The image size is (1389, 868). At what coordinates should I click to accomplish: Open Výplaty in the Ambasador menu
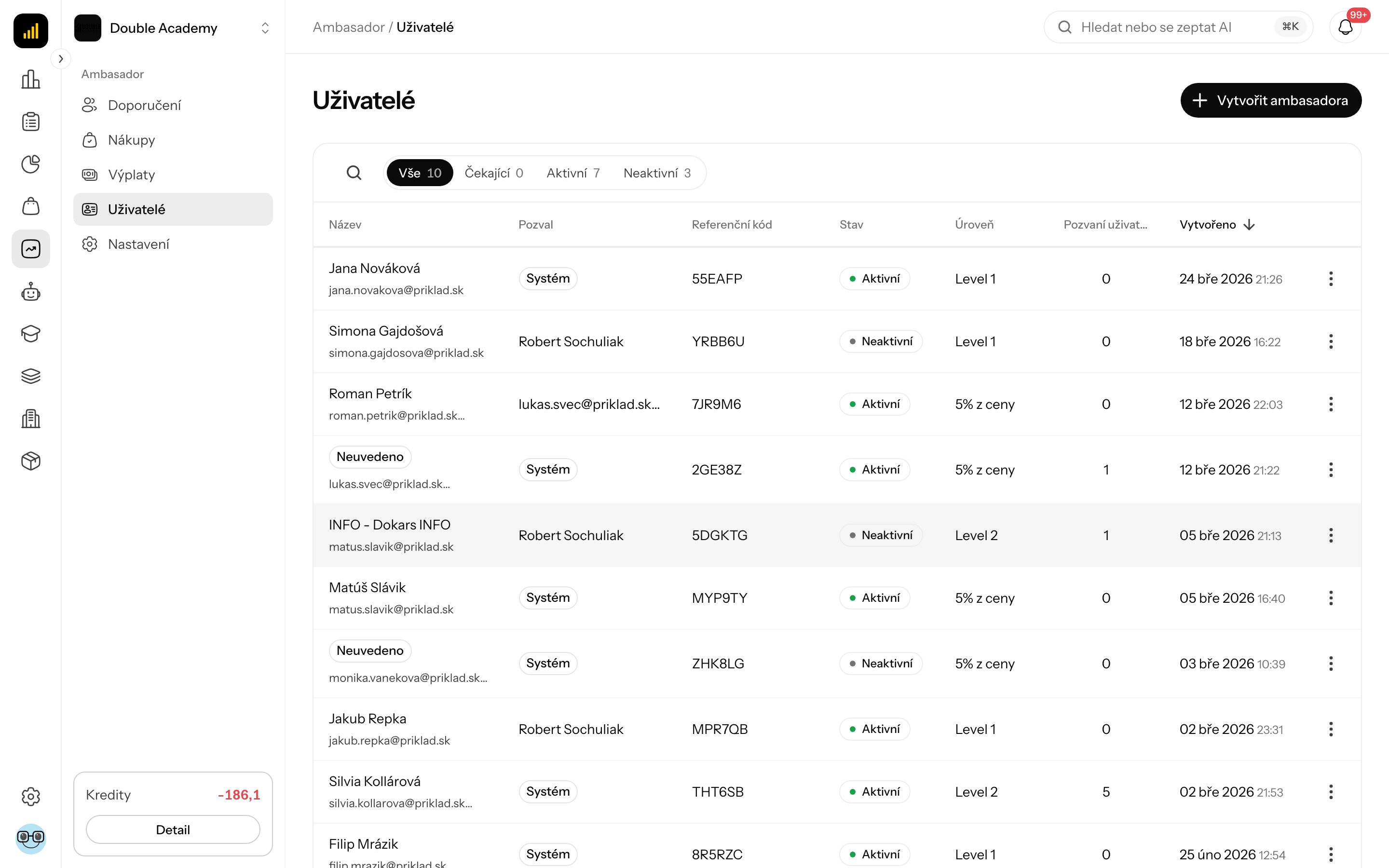click(173, 175)
